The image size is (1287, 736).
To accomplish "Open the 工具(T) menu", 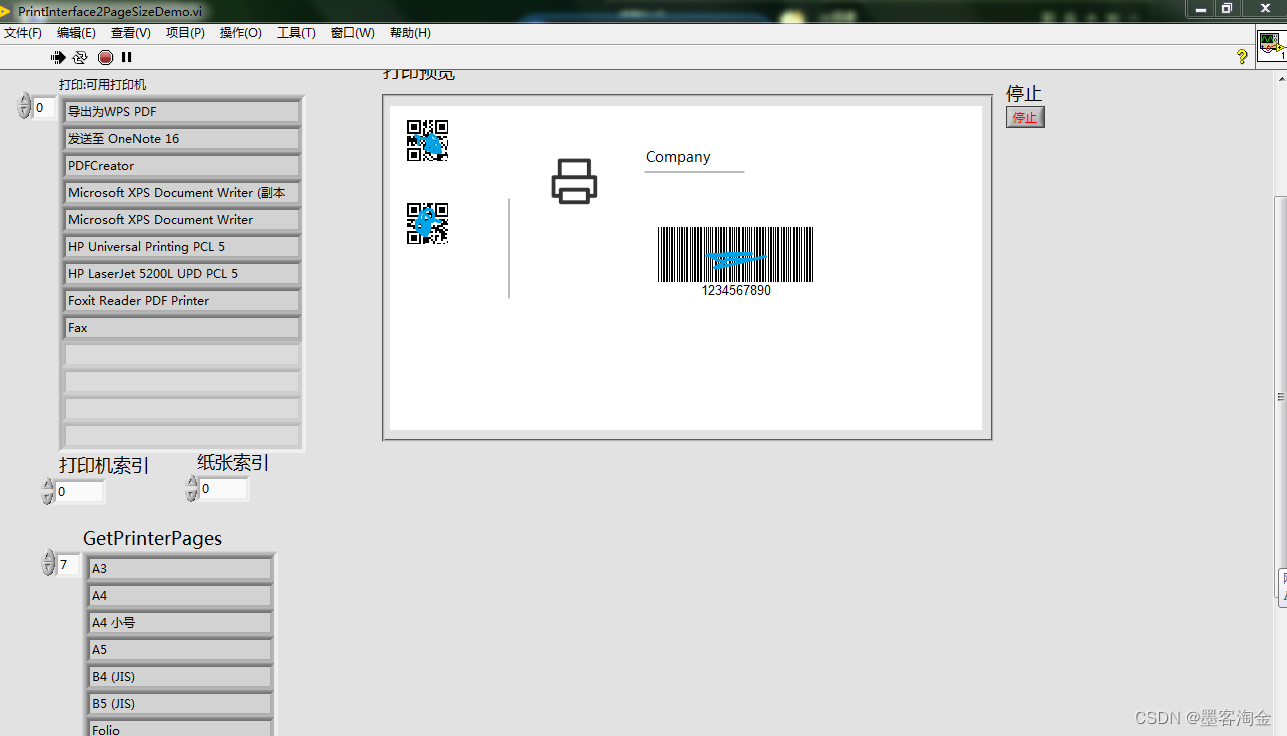I will click(x=296, y=33).
